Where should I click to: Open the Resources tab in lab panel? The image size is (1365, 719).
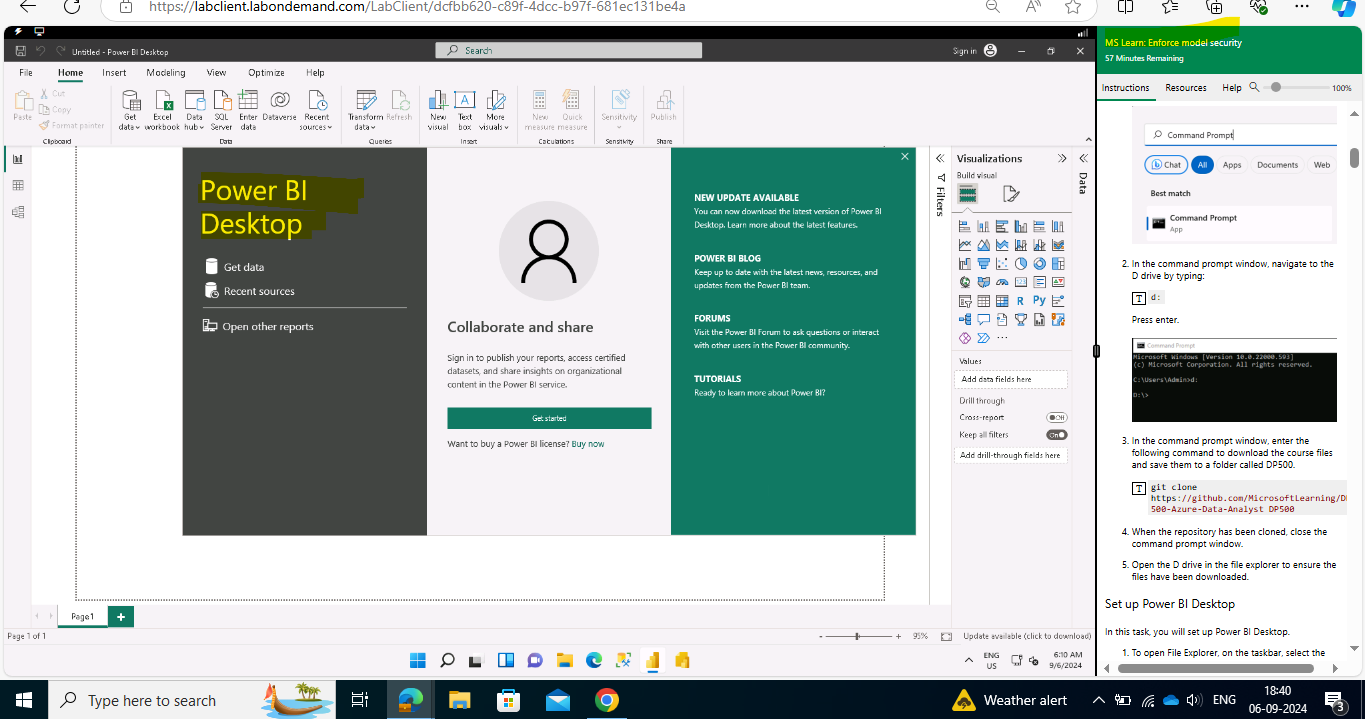(x=1186, y=88)
